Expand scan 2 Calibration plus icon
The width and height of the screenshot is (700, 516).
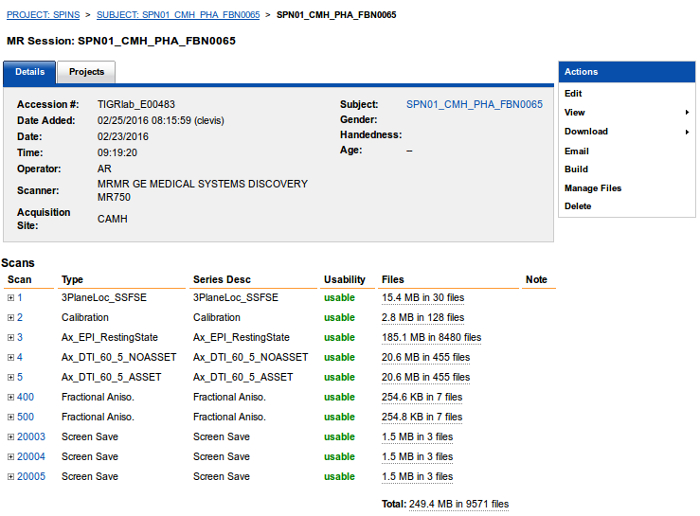[11, 317]
